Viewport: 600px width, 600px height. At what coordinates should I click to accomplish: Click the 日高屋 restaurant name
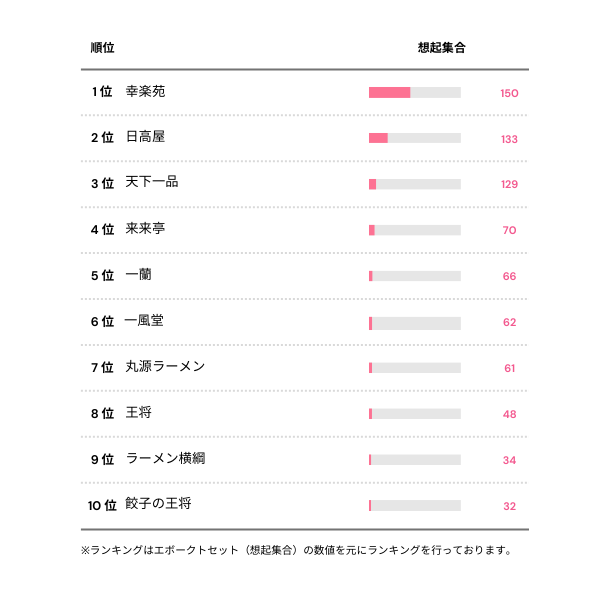point(145,137)
